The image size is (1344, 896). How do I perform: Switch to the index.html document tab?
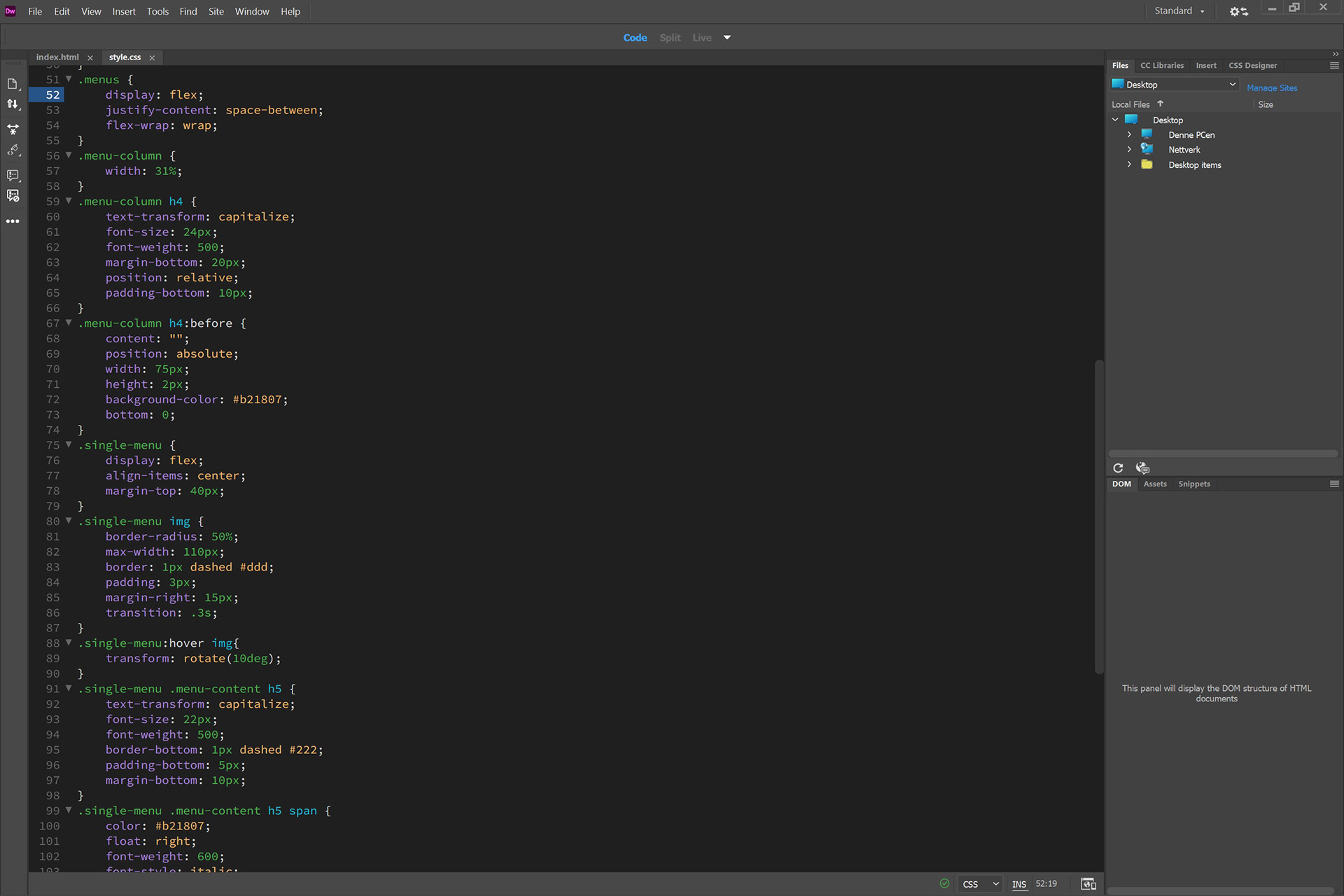[x=57, y=57]
